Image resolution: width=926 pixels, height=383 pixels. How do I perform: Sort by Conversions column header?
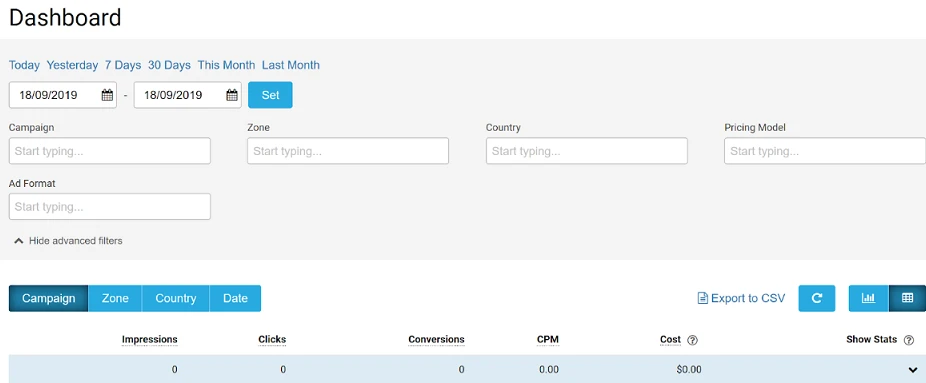coord(436,339)
